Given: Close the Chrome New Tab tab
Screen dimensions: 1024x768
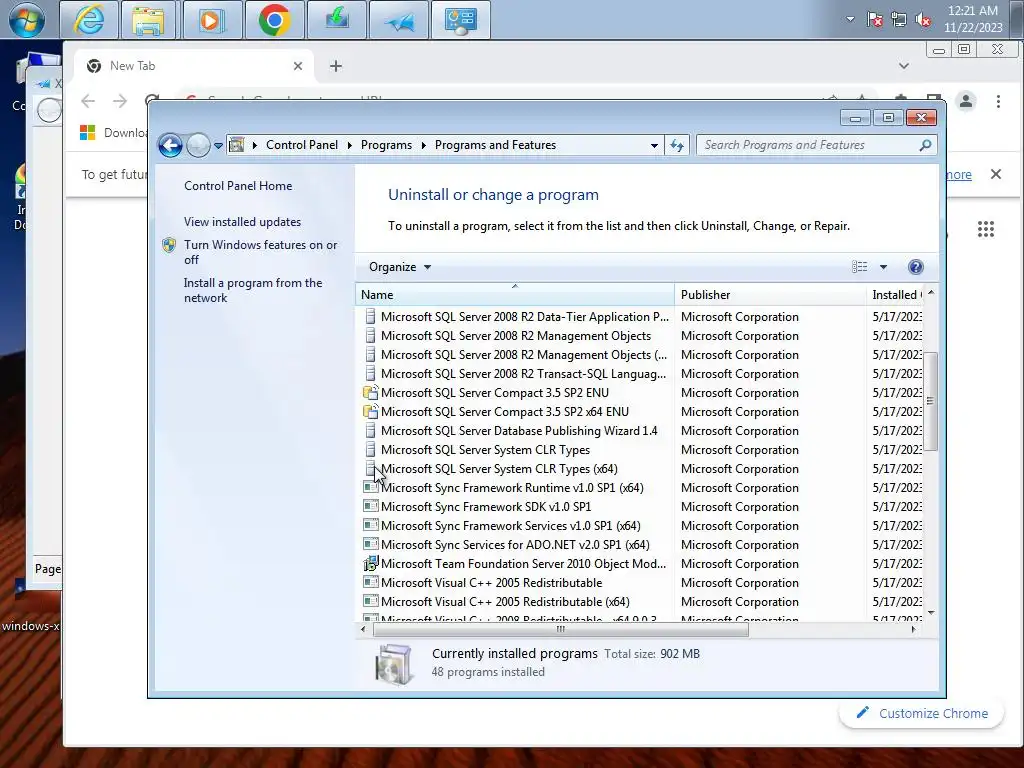Looking at the screenshot, I should (298, 66).
